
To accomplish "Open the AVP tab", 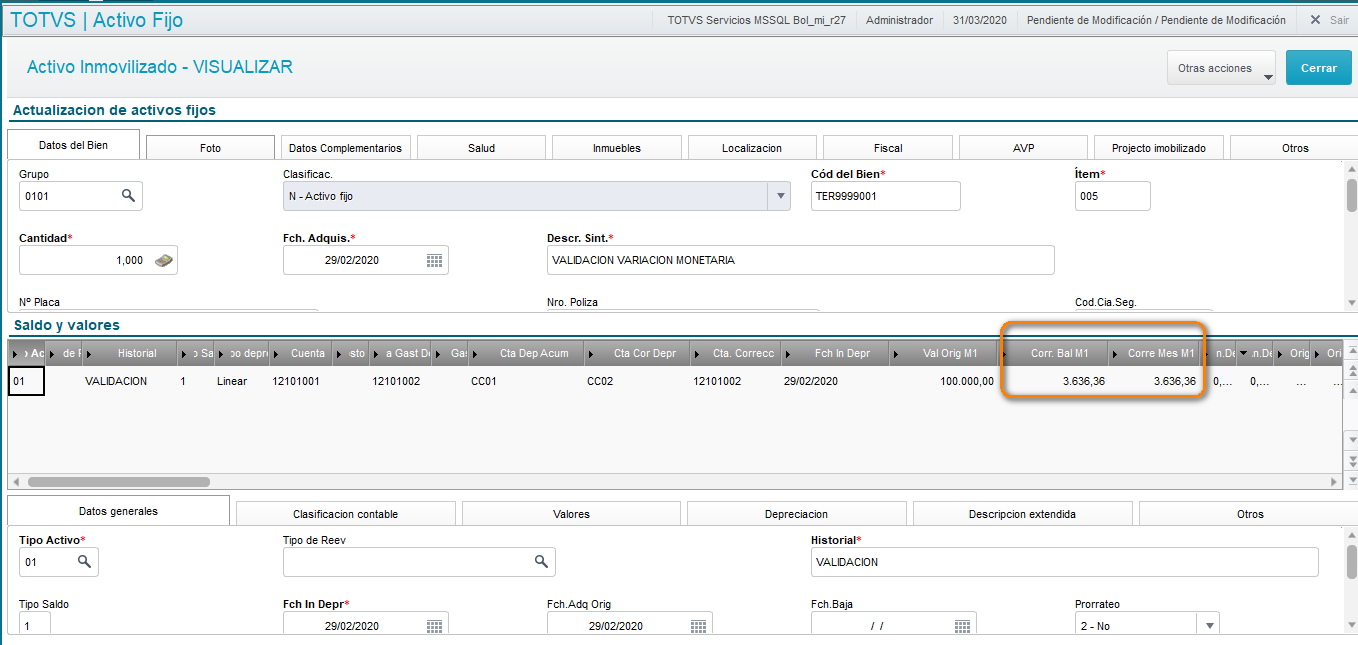I will click(1023, 148).
